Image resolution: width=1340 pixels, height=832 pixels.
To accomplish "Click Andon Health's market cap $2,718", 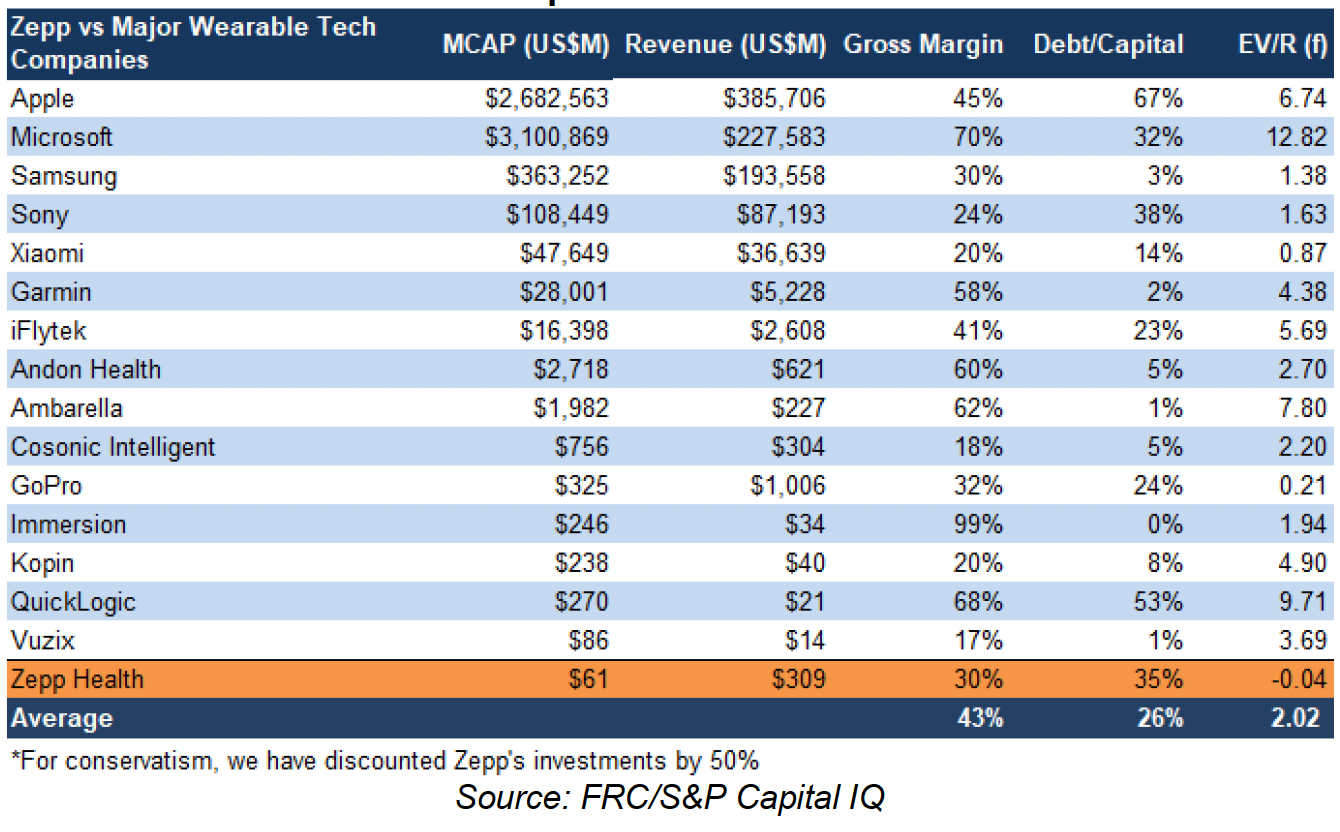I will (571, 369).
